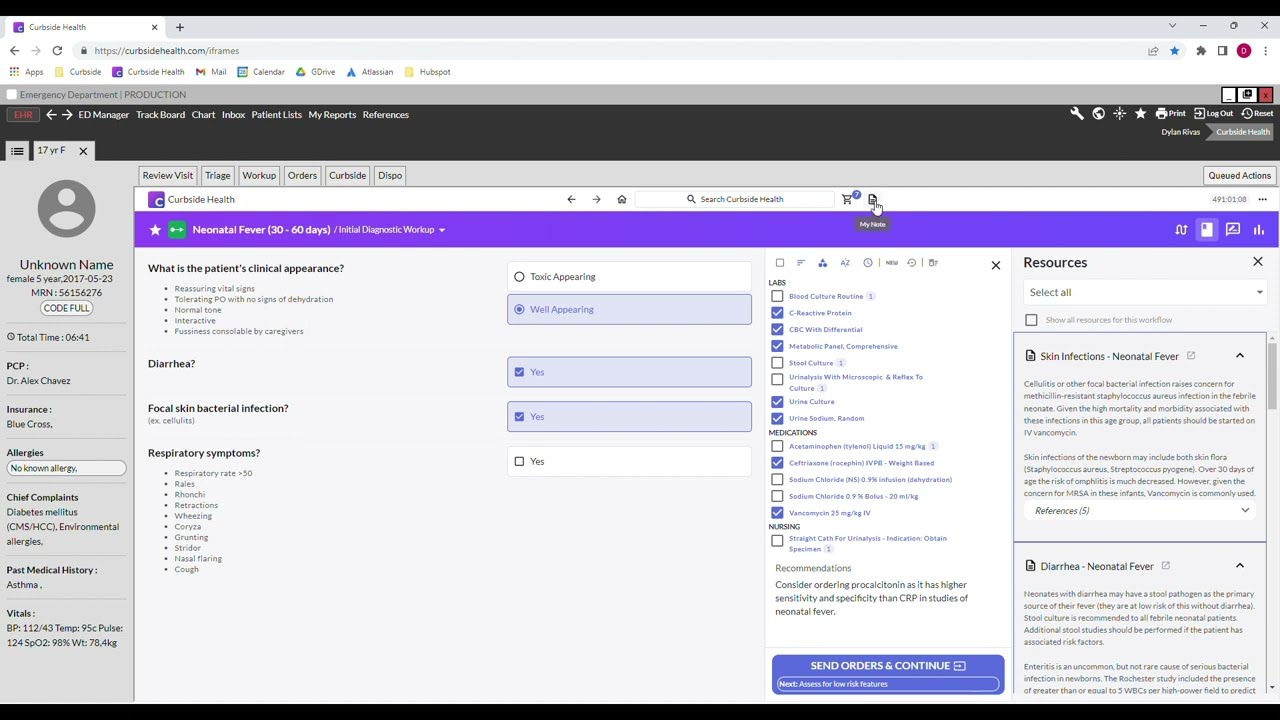Filter orders by clock time icon
The width and height of the screenshot is (1280, 720).
[868, 263]
